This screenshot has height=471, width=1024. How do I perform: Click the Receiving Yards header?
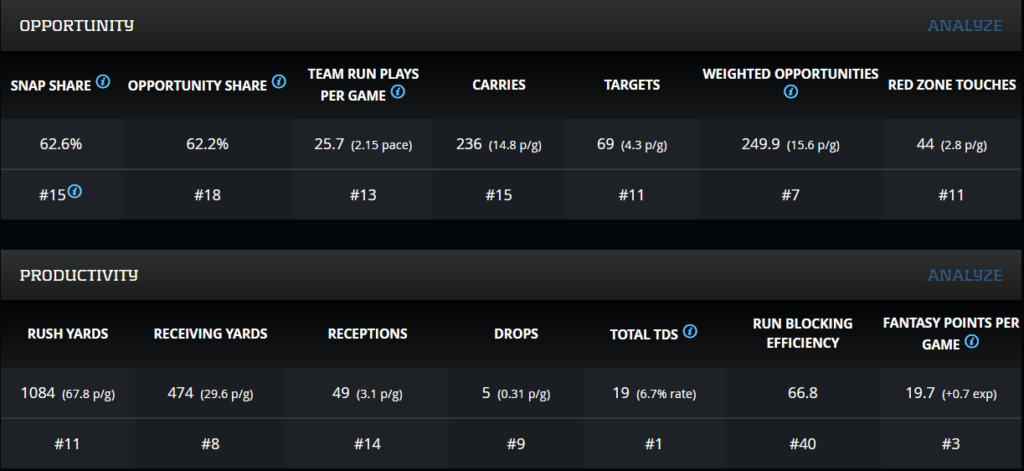210,334
